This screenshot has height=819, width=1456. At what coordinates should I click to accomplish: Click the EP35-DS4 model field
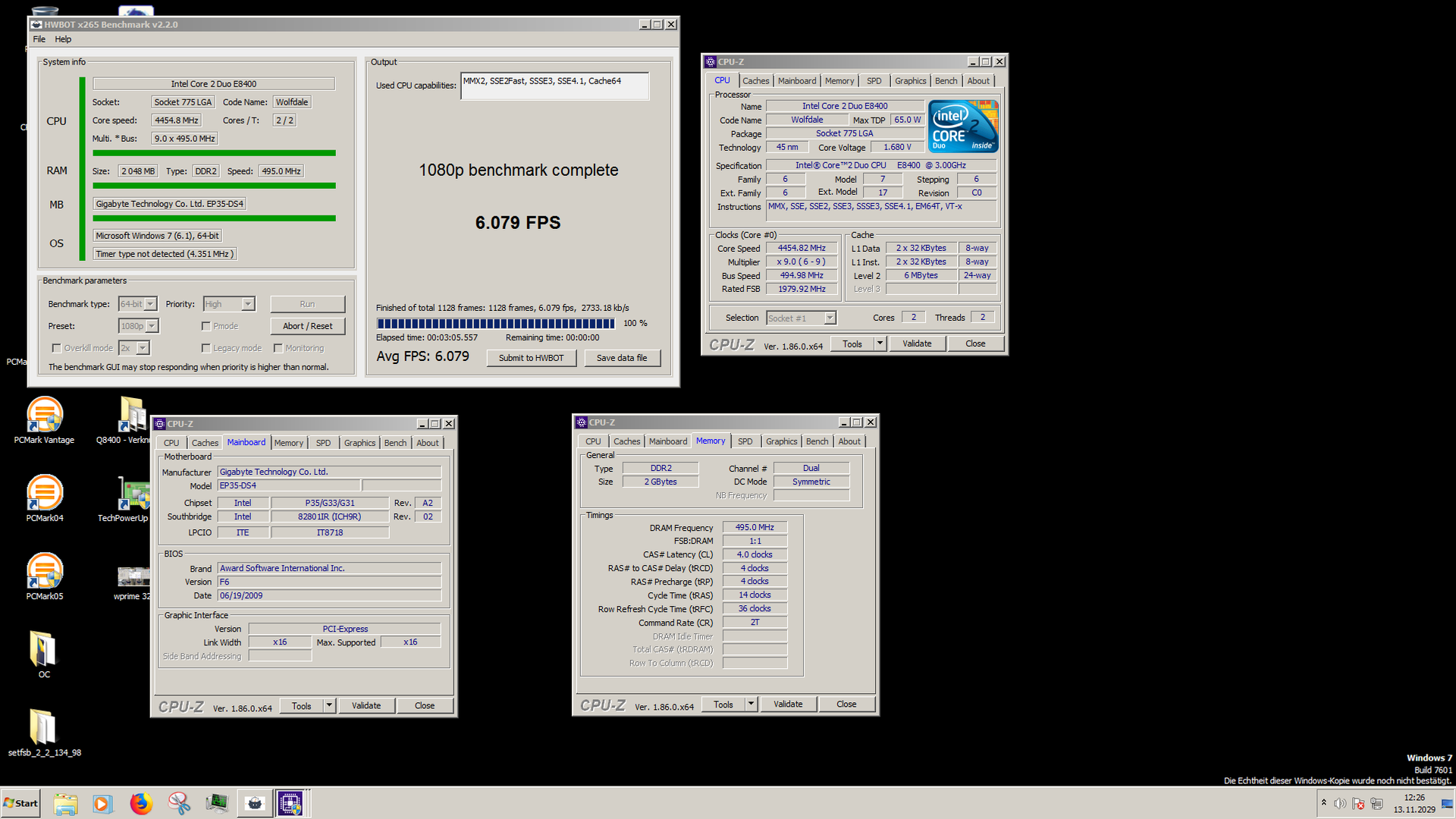click(288, 485)
